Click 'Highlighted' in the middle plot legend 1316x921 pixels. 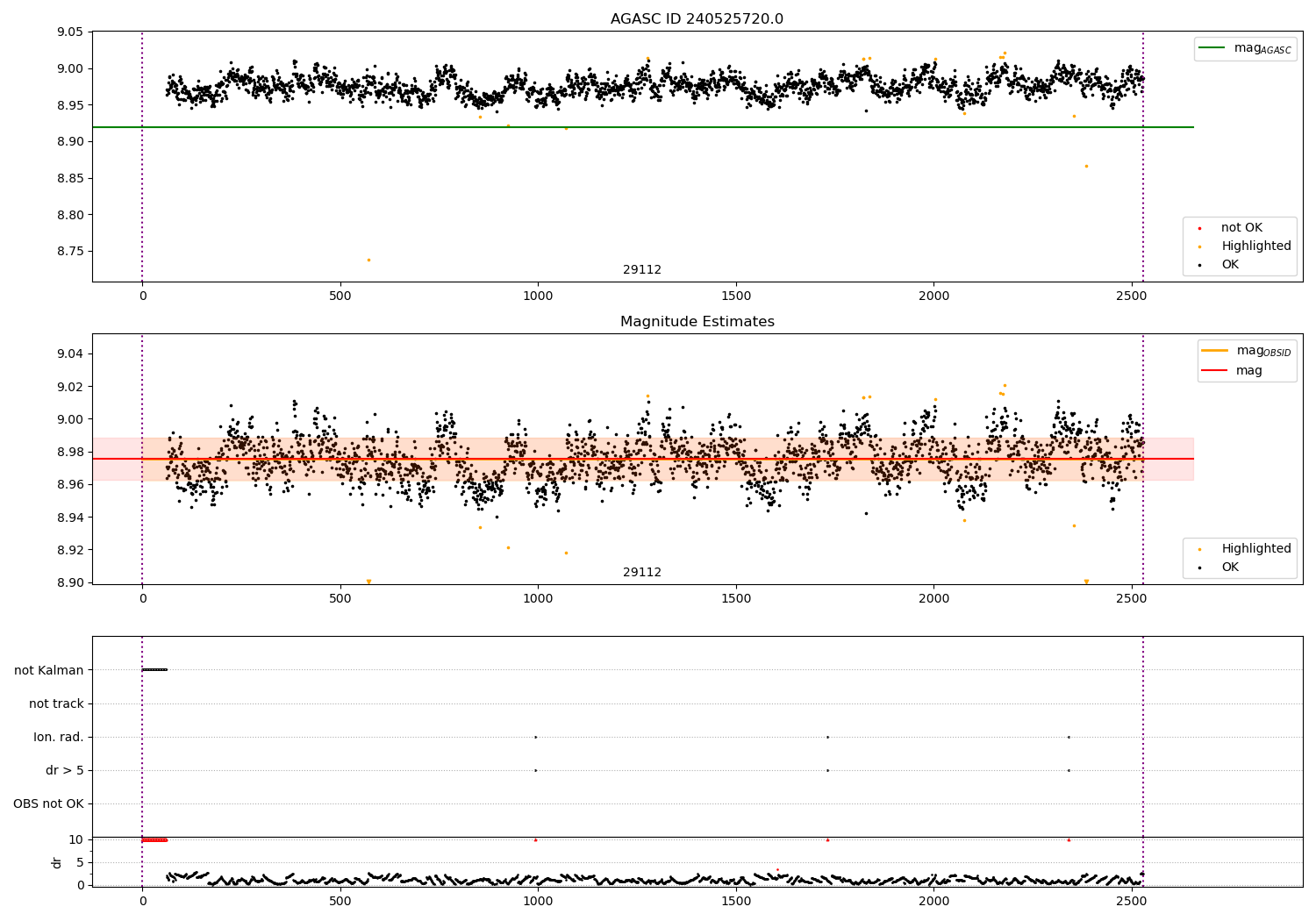pos(1256,549)
